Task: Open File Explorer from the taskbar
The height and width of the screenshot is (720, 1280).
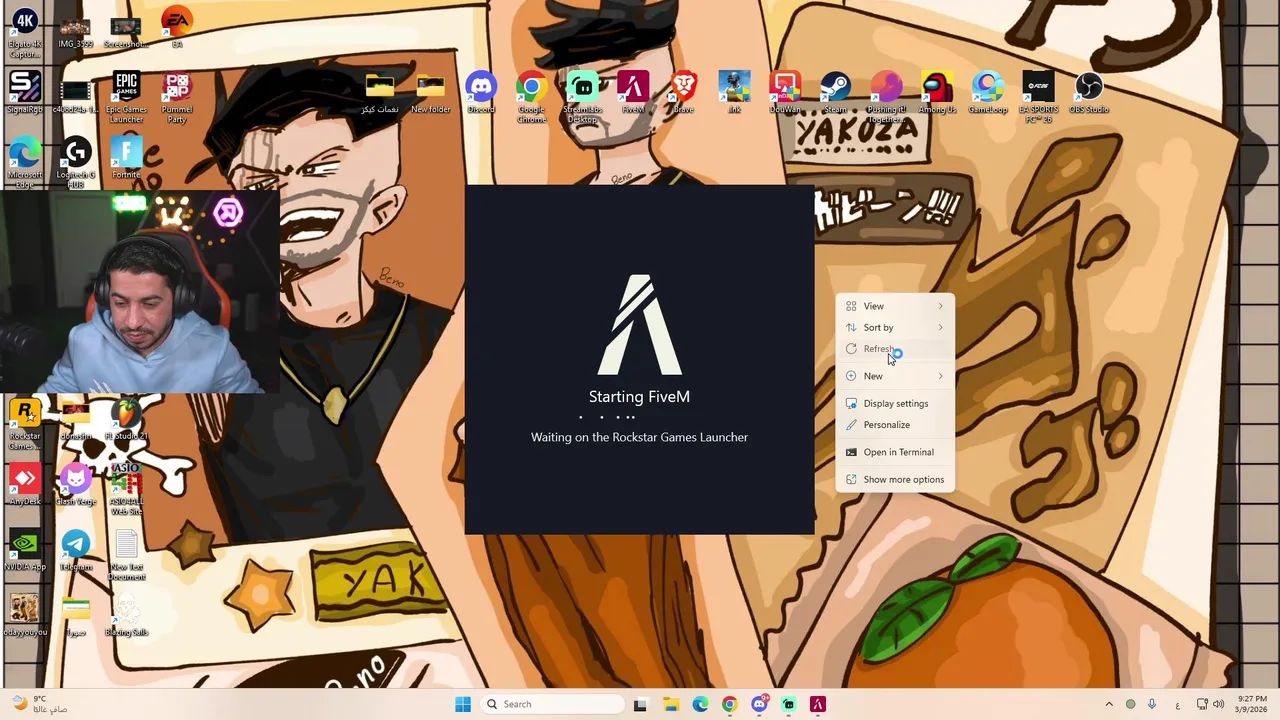Action: 670,704
